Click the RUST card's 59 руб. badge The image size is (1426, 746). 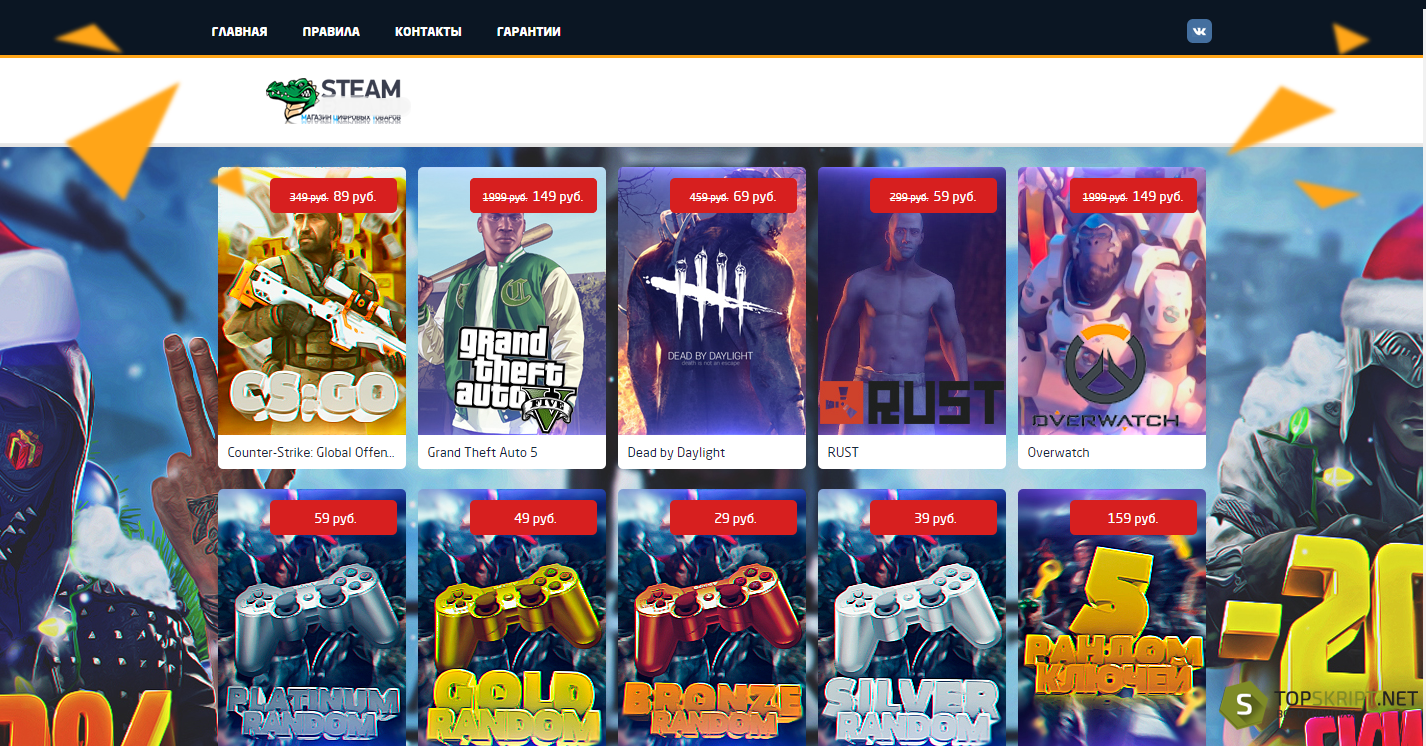933,196
